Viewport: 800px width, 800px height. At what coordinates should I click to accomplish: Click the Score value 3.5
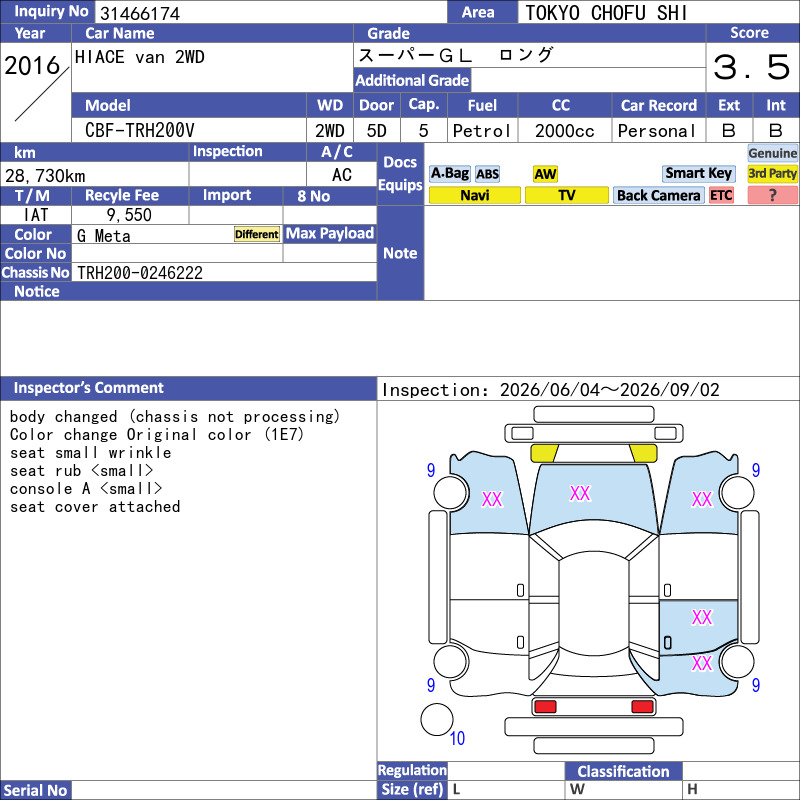tap(752, 67)
